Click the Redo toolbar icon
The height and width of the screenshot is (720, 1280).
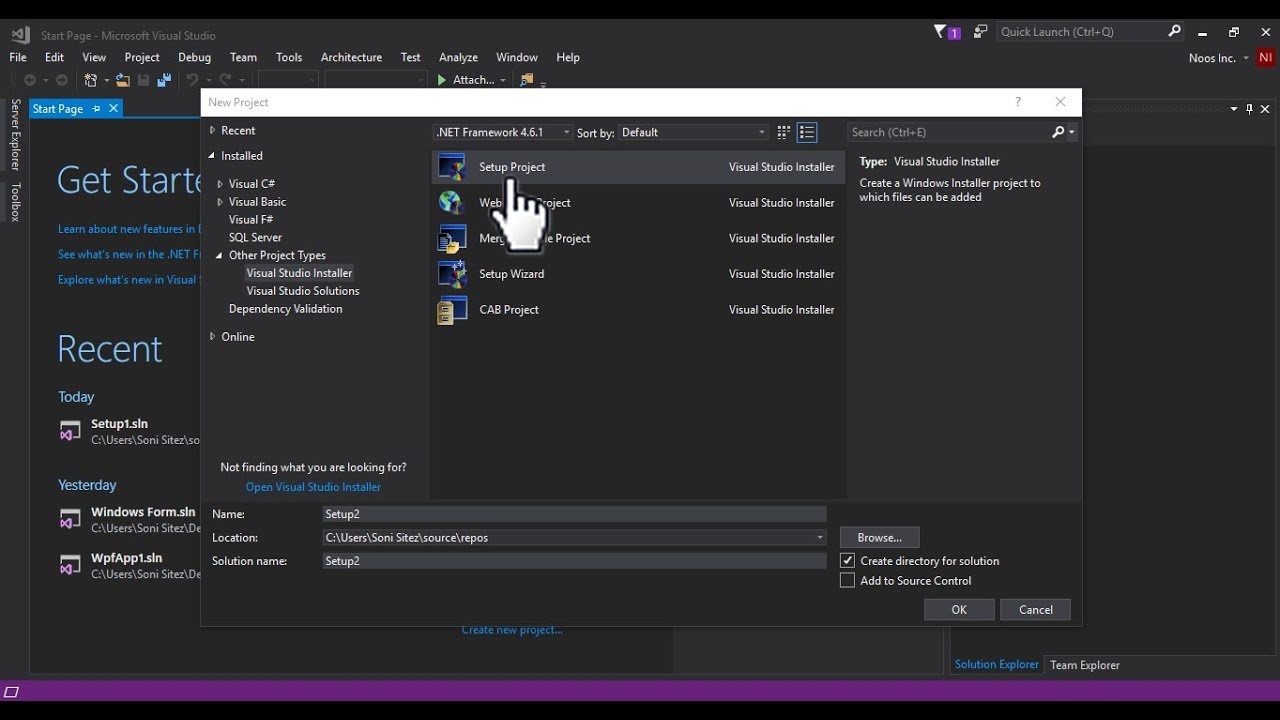pyautogui.click(x=226, y=80)
